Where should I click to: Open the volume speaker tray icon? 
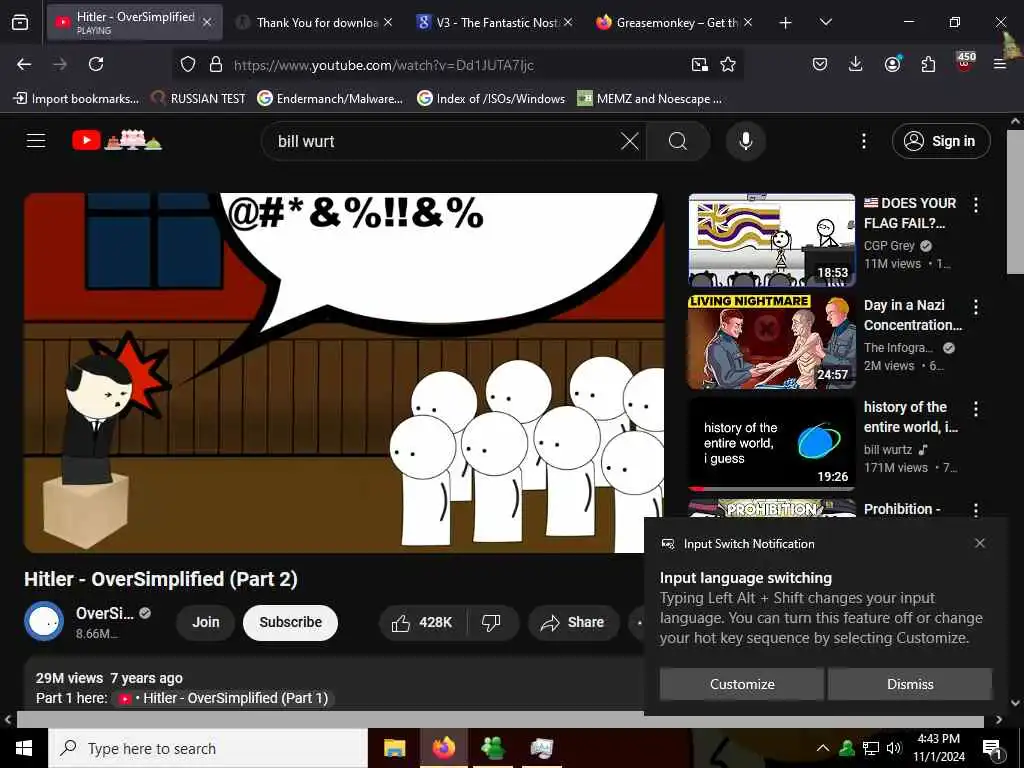(x=894, y=748)
